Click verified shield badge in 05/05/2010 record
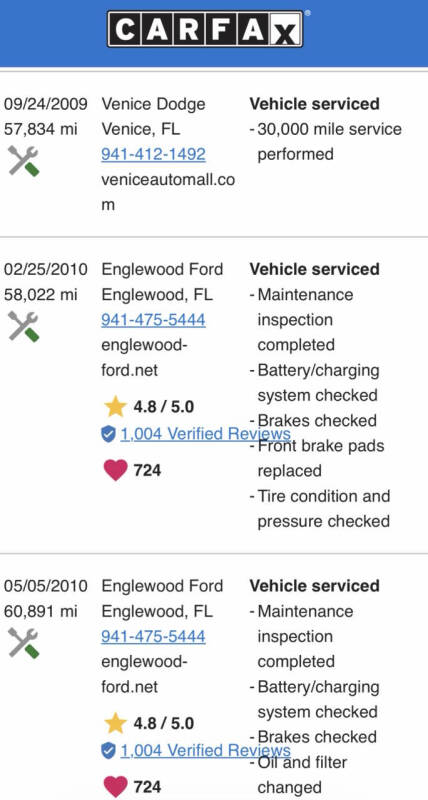Screen dimensions: 428x800 [x=108, y=751]
